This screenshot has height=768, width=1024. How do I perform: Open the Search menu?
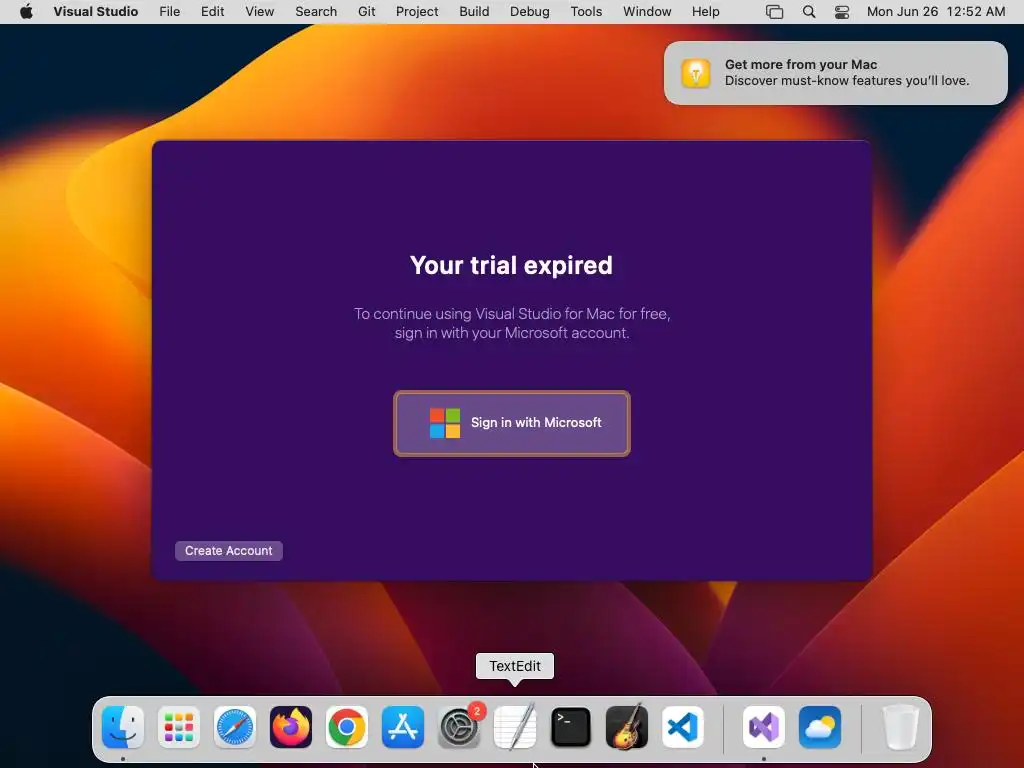click(316, 12)
